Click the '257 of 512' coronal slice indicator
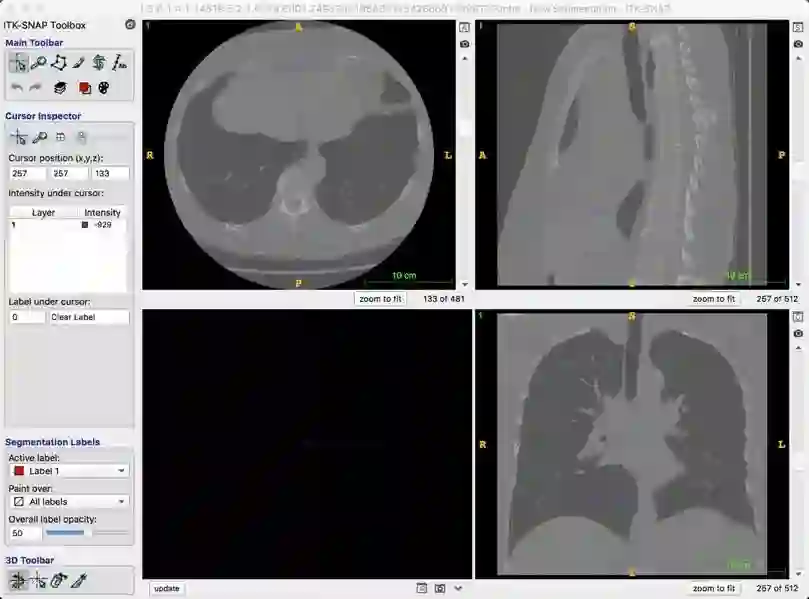809x599 pixels. tap(777, 588)
